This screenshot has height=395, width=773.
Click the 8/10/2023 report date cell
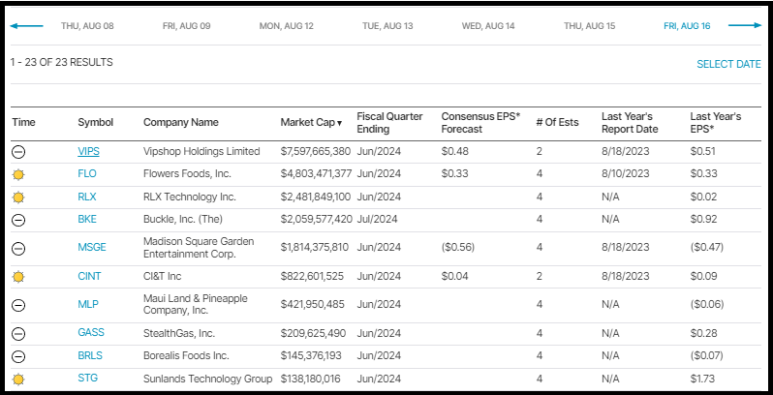626,174
